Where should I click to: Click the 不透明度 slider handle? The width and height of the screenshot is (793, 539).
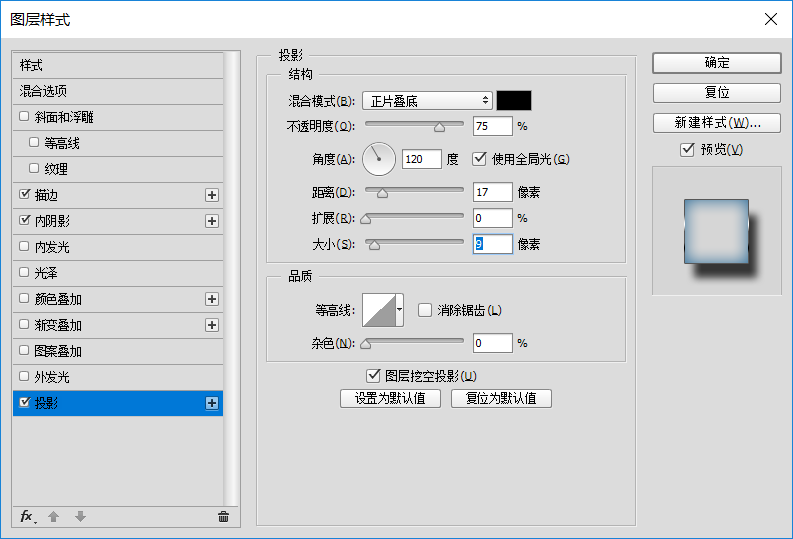coord(439,127)
